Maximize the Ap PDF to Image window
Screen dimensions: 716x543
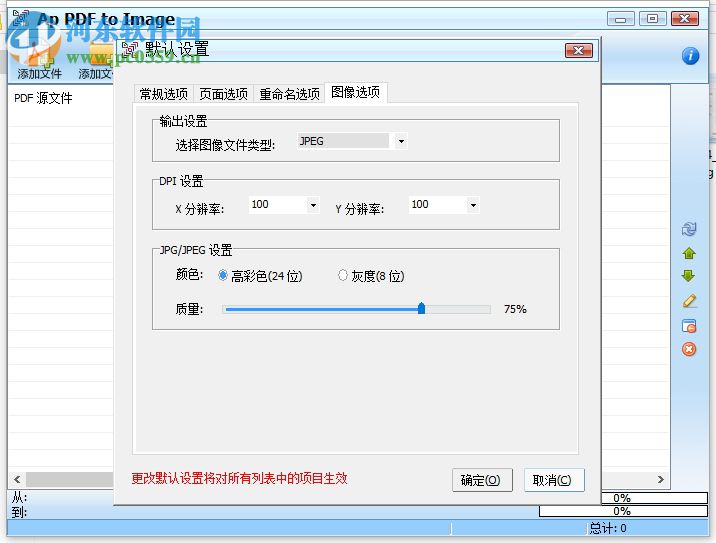(652, 19)
